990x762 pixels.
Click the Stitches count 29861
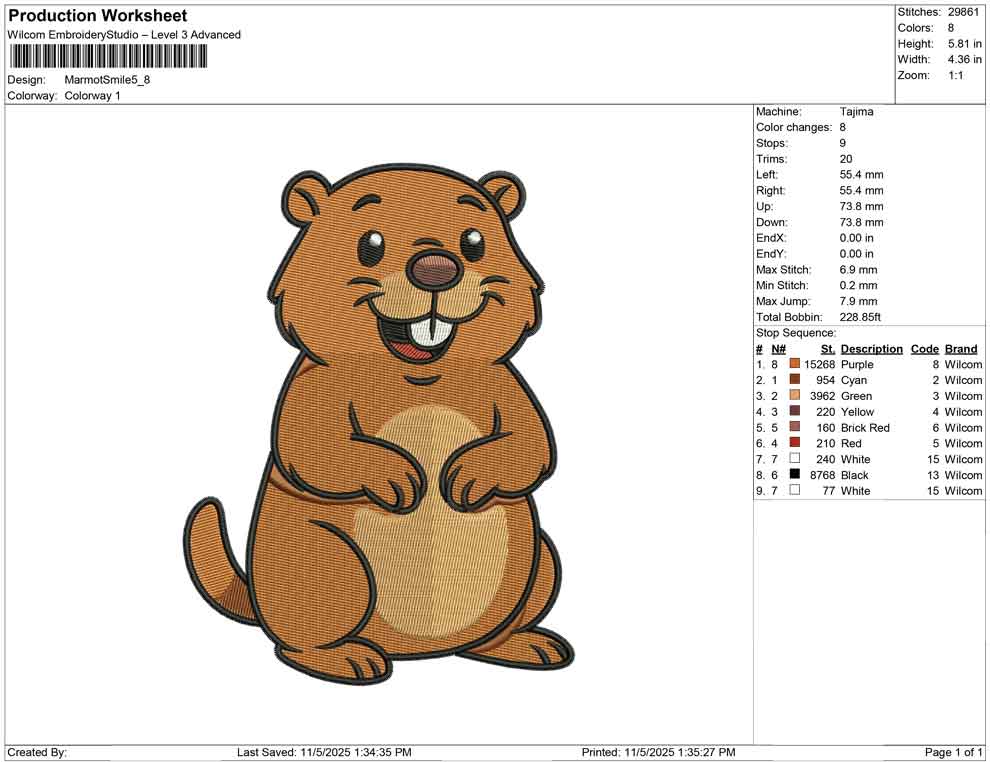click(963, 12)
